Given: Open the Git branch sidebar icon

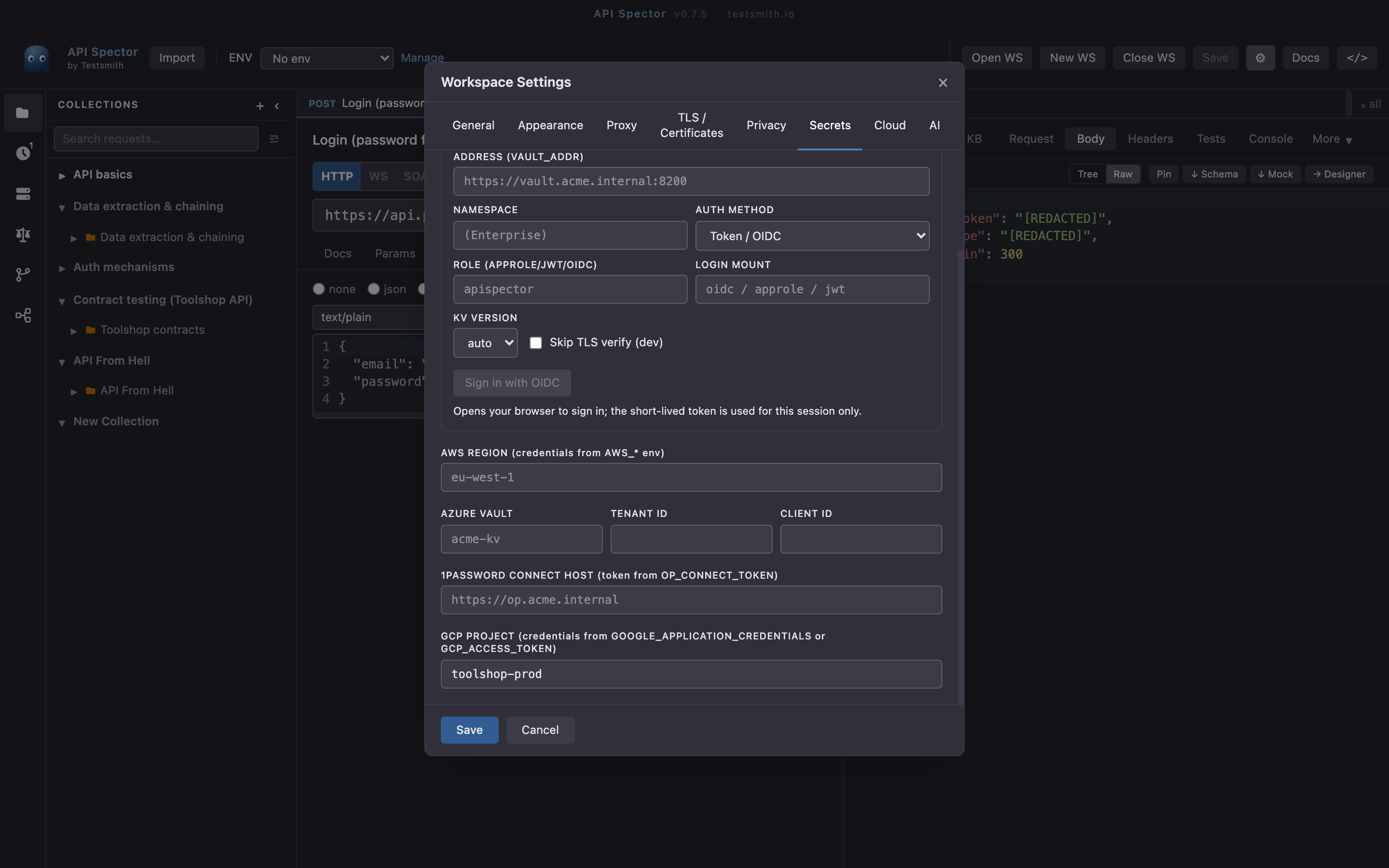Looking at the screenshot, I should coord(23,274).
